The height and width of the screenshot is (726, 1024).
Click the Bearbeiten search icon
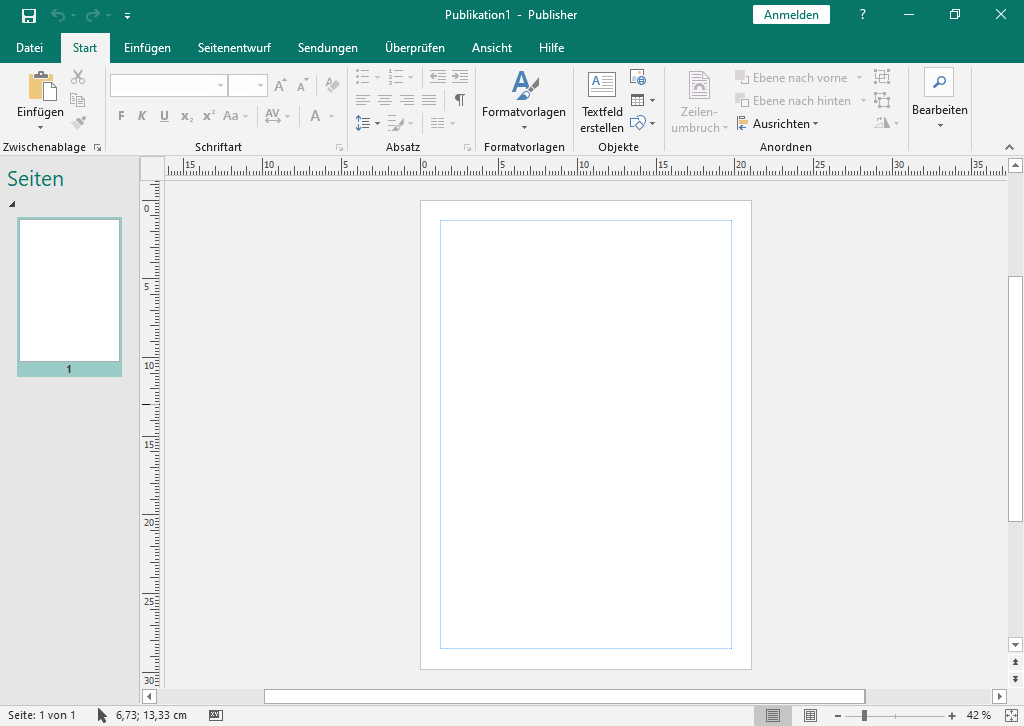(939, 82)
